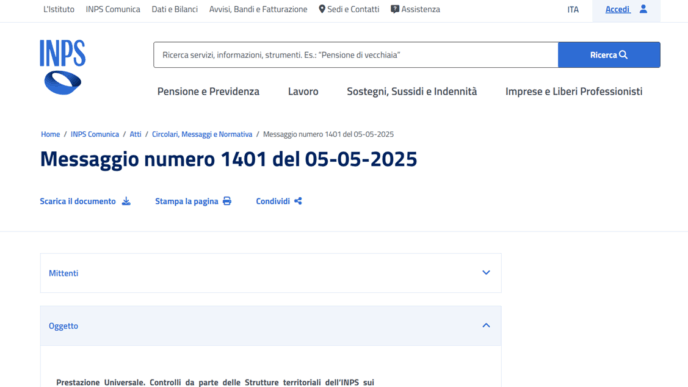Click the share icon next to Condividi

click(x=298, y=201)
